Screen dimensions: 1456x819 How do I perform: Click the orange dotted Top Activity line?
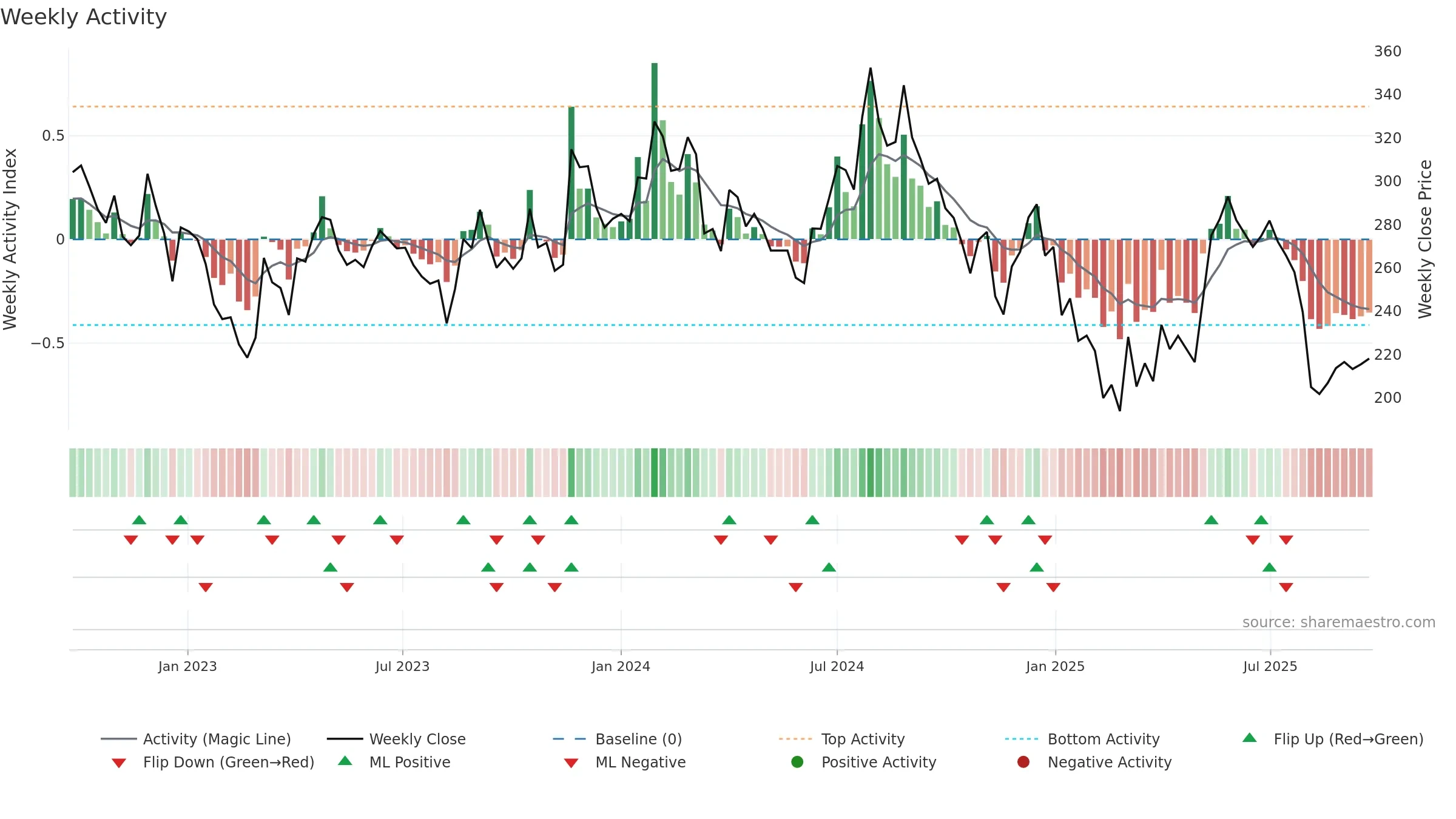pyautogui.click(x=720, y=107)
